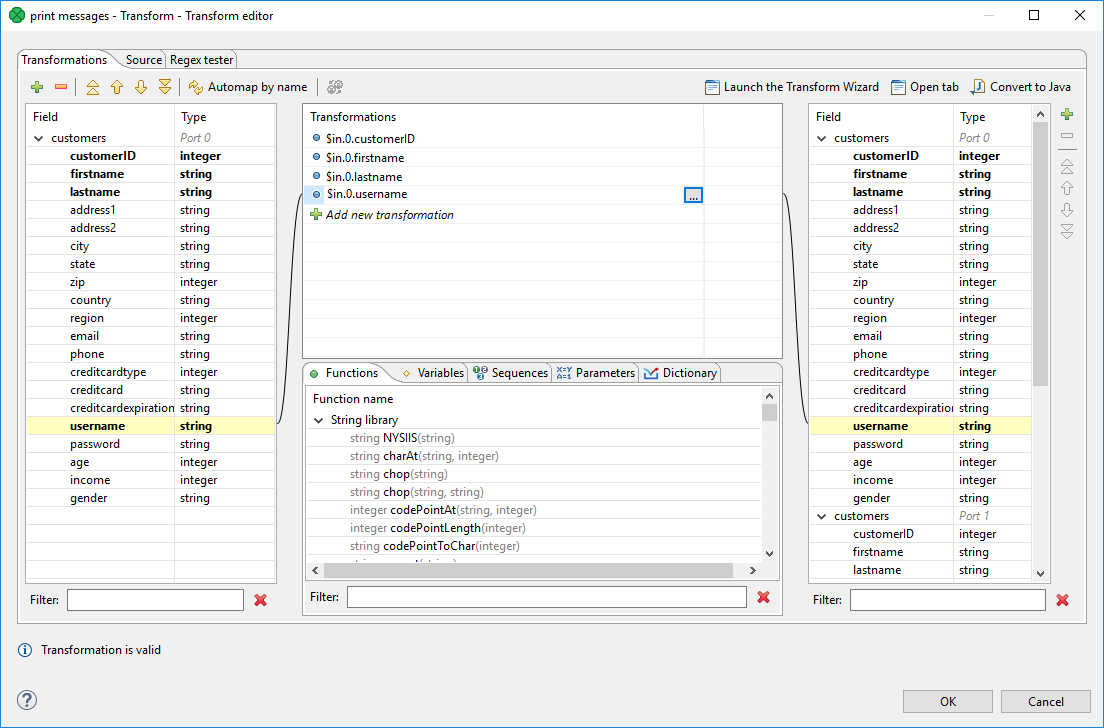
Task: Open the help question mark icon
Action: (28, 700)
